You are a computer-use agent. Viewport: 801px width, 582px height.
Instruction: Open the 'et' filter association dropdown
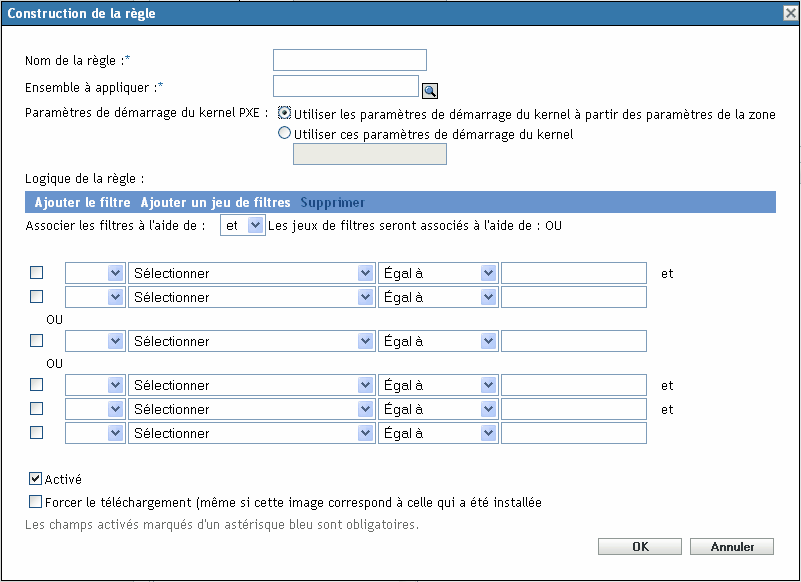[x=242, y=226]
